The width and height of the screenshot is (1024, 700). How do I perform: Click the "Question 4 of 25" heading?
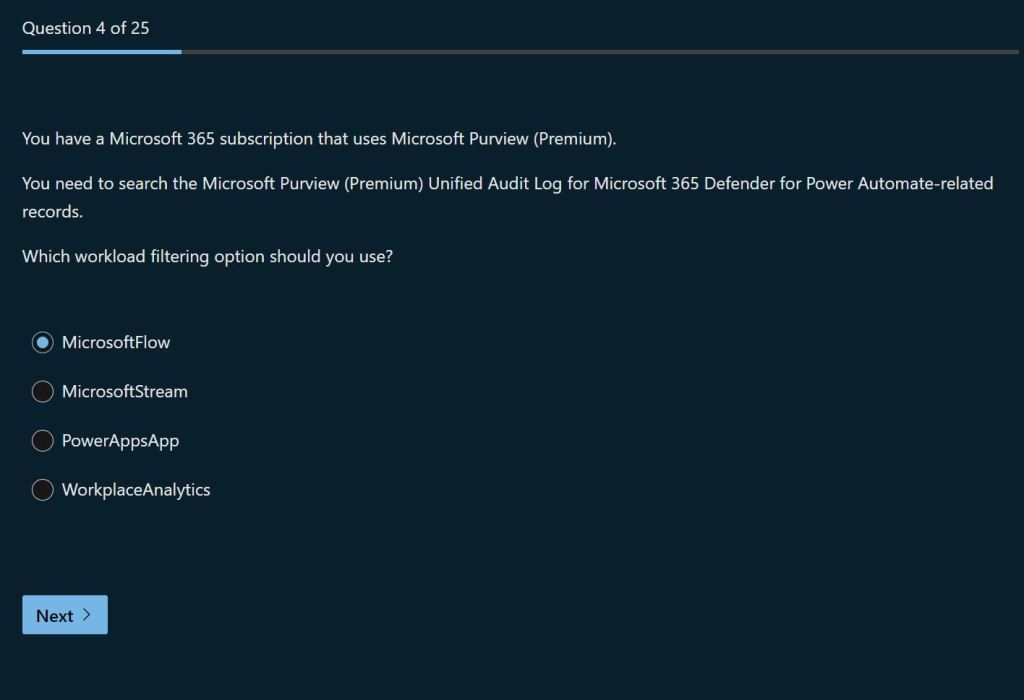pos(86,28)
